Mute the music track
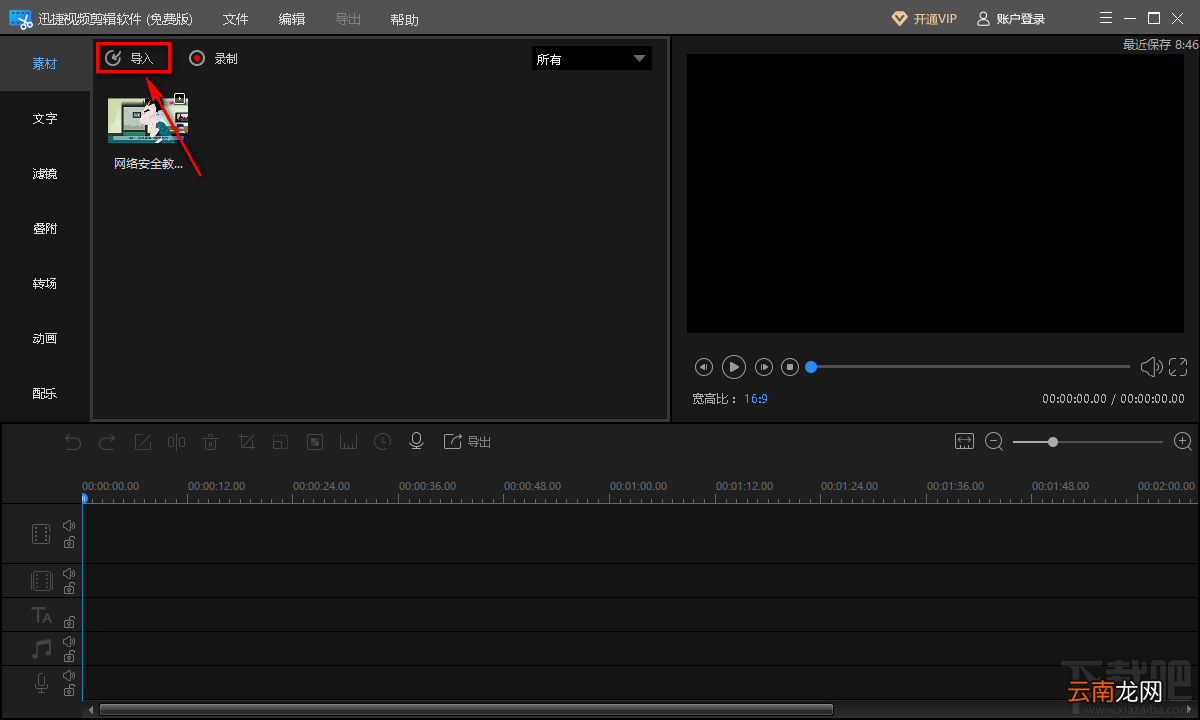Screen dimensions: 1200x720 point(69,641)
